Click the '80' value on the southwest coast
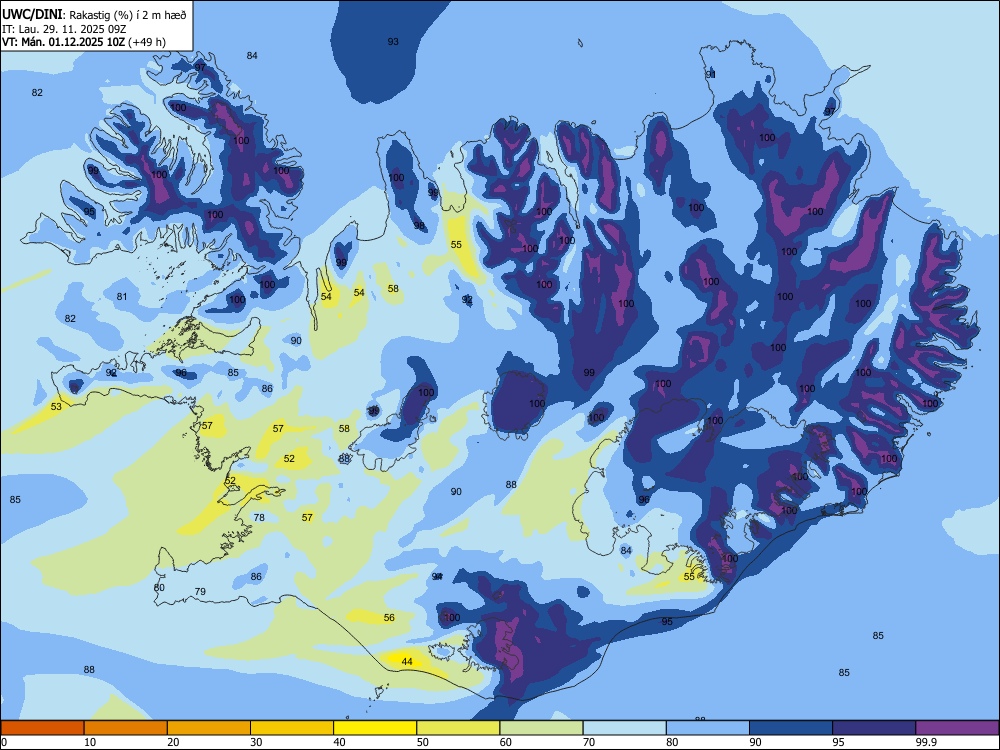This screenshot has width=1000, height=750. pyautogui.click(x=159, y=587)
